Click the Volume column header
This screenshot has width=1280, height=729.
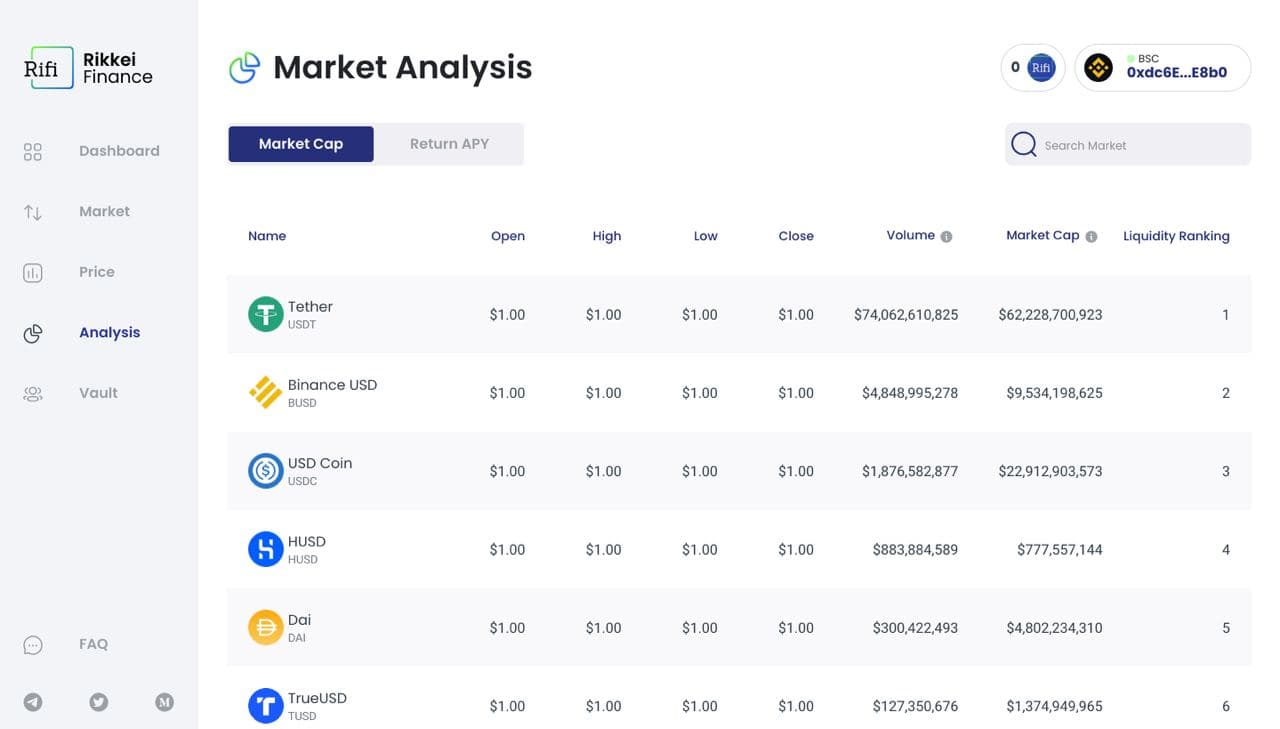910,236
